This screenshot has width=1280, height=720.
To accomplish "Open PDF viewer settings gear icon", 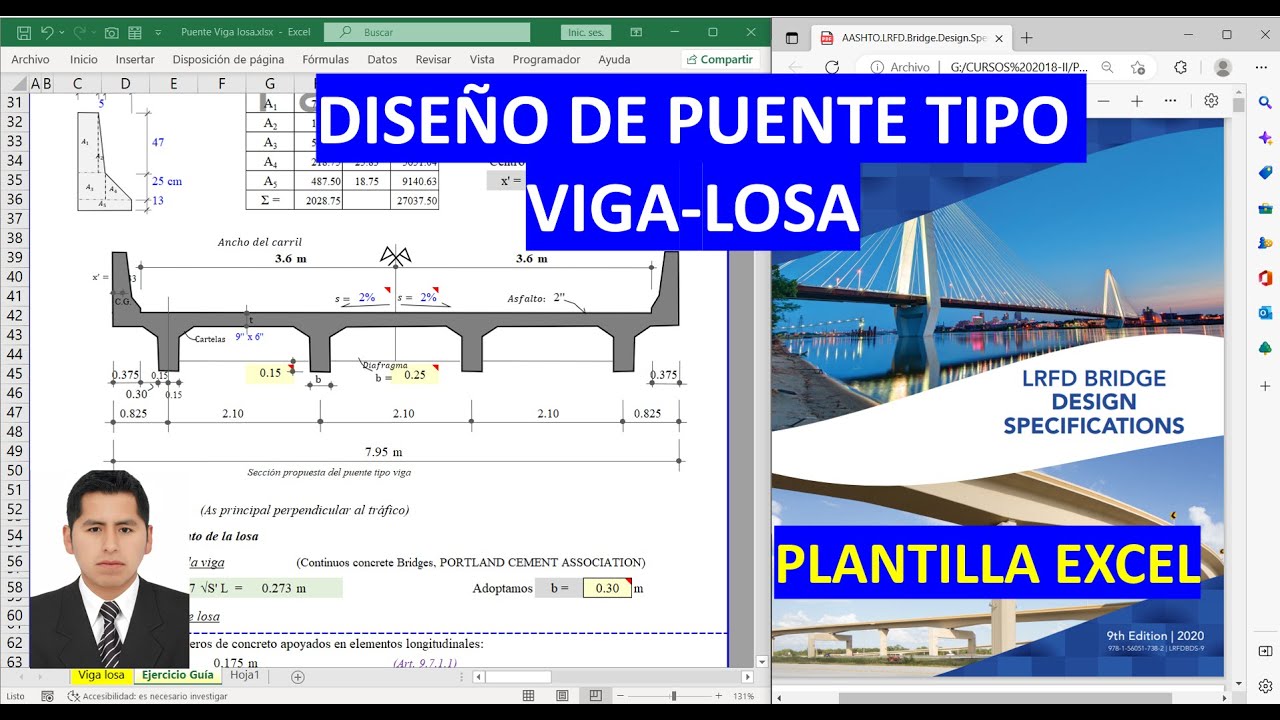I will point(1211,101).
